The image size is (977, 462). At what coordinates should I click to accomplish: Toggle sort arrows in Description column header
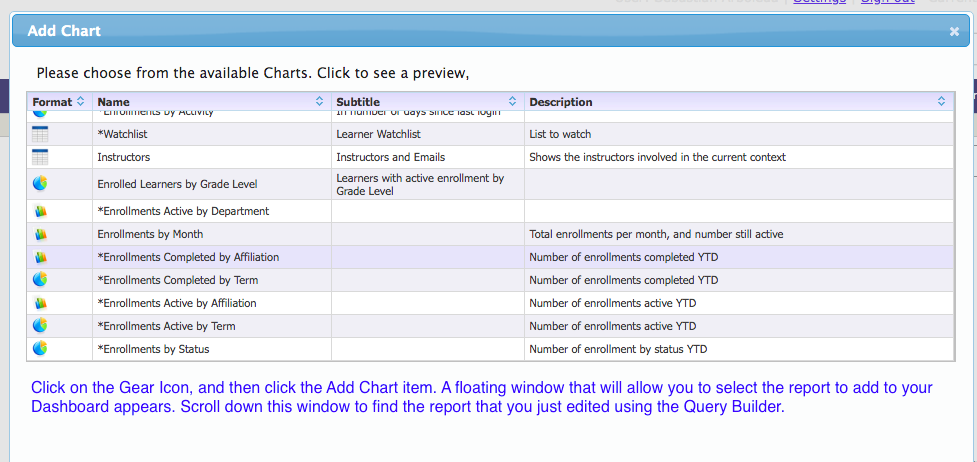click(941, 102)
